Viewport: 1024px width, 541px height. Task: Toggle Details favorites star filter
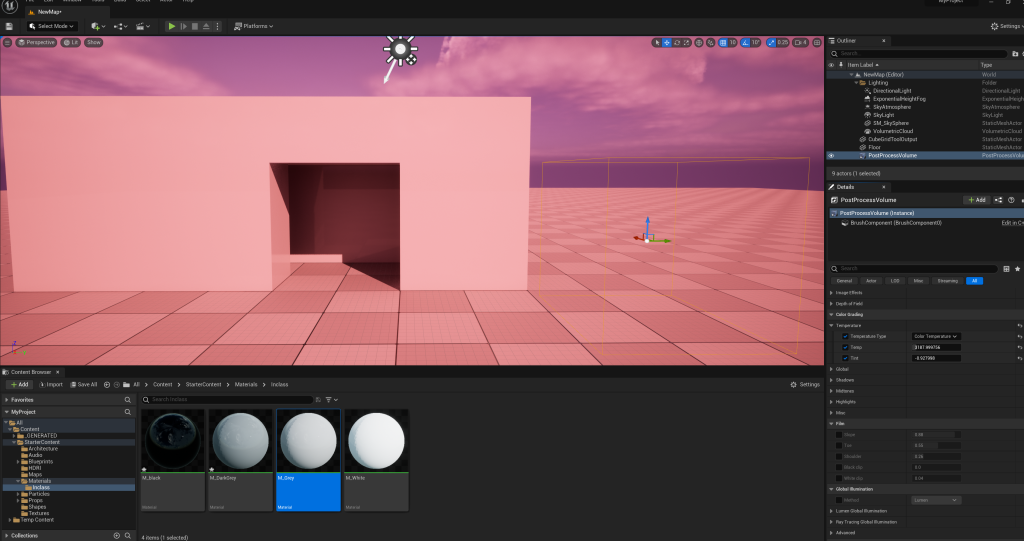pos(1017,269)
